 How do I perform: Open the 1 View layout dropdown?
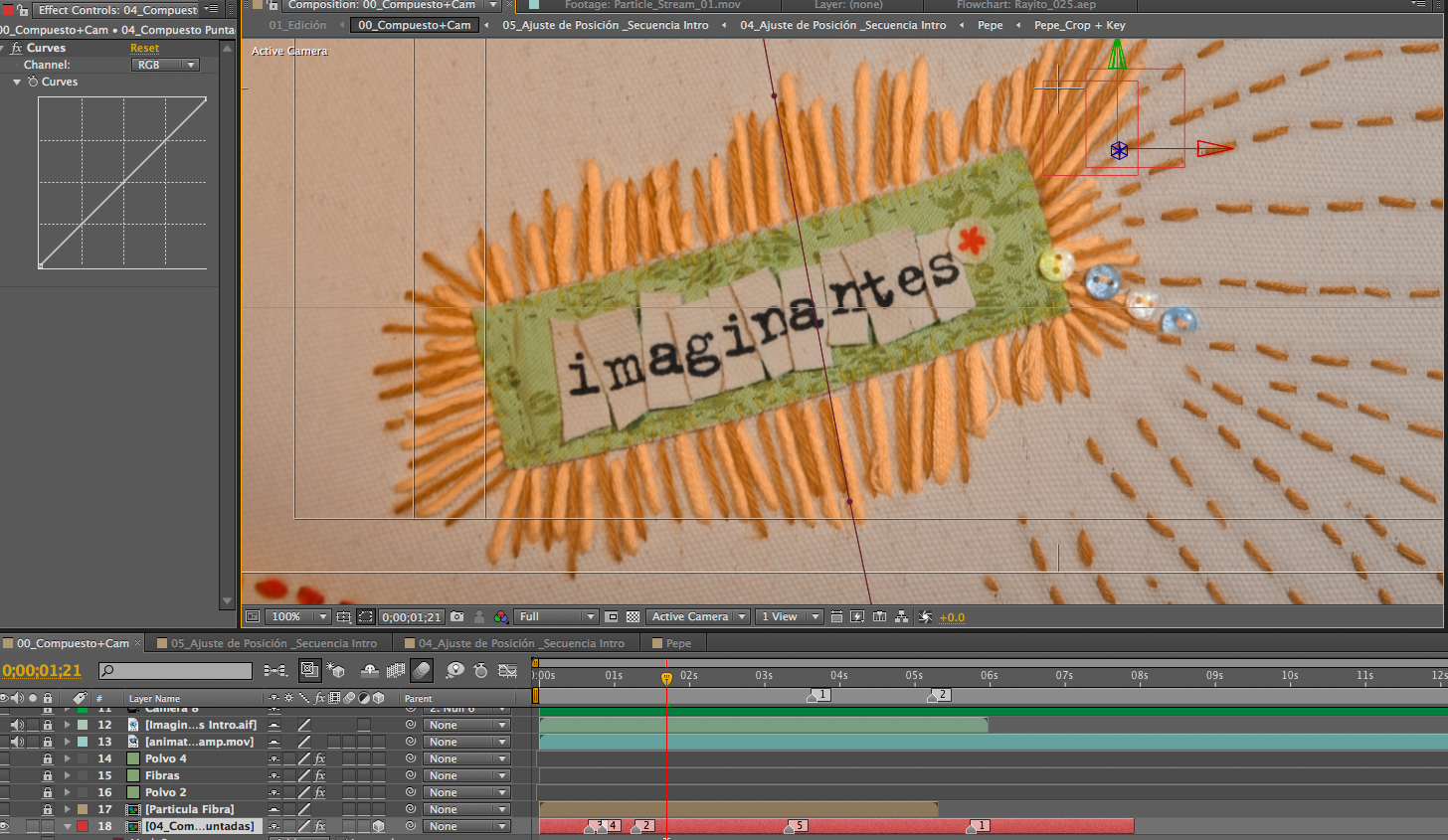pyautogui.click(x=789, y=616)
